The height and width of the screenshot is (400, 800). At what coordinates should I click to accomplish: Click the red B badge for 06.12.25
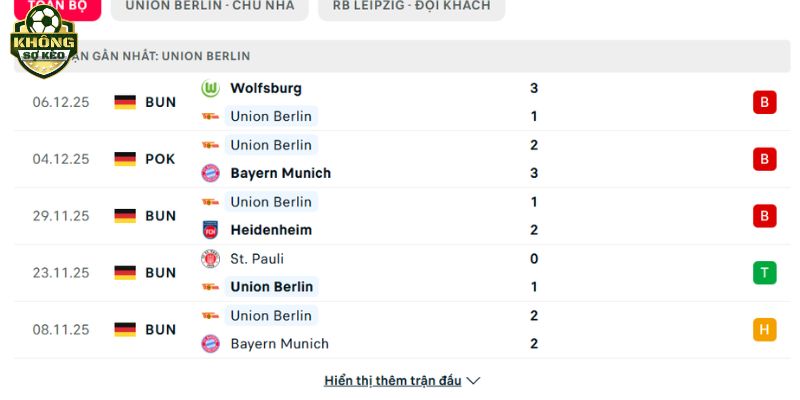(x=765, y=102)
